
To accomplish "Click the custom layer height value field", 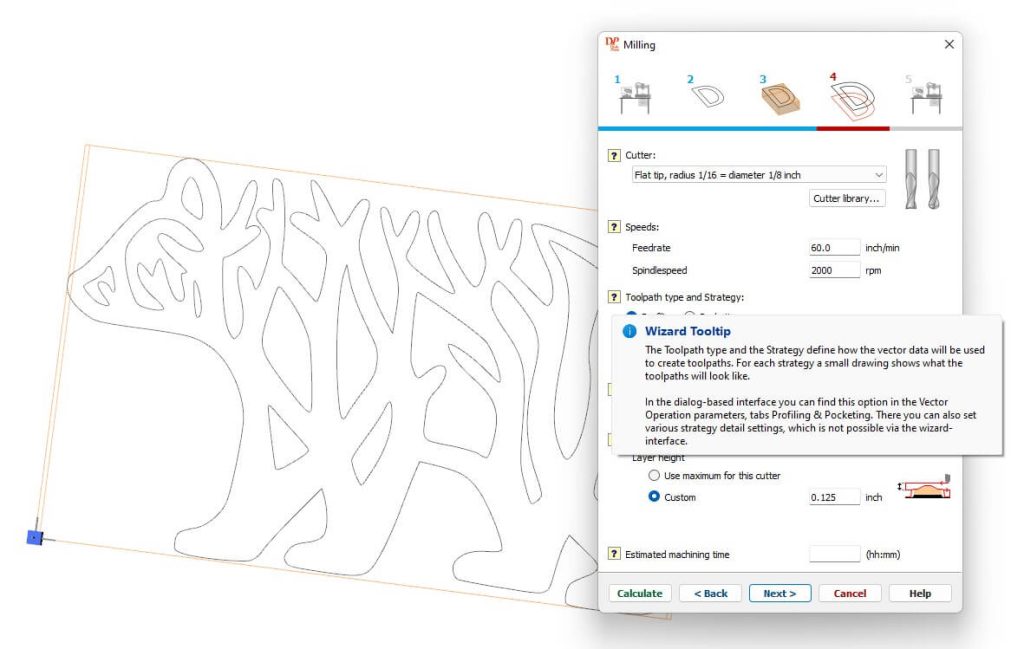I will click(834, 497).
